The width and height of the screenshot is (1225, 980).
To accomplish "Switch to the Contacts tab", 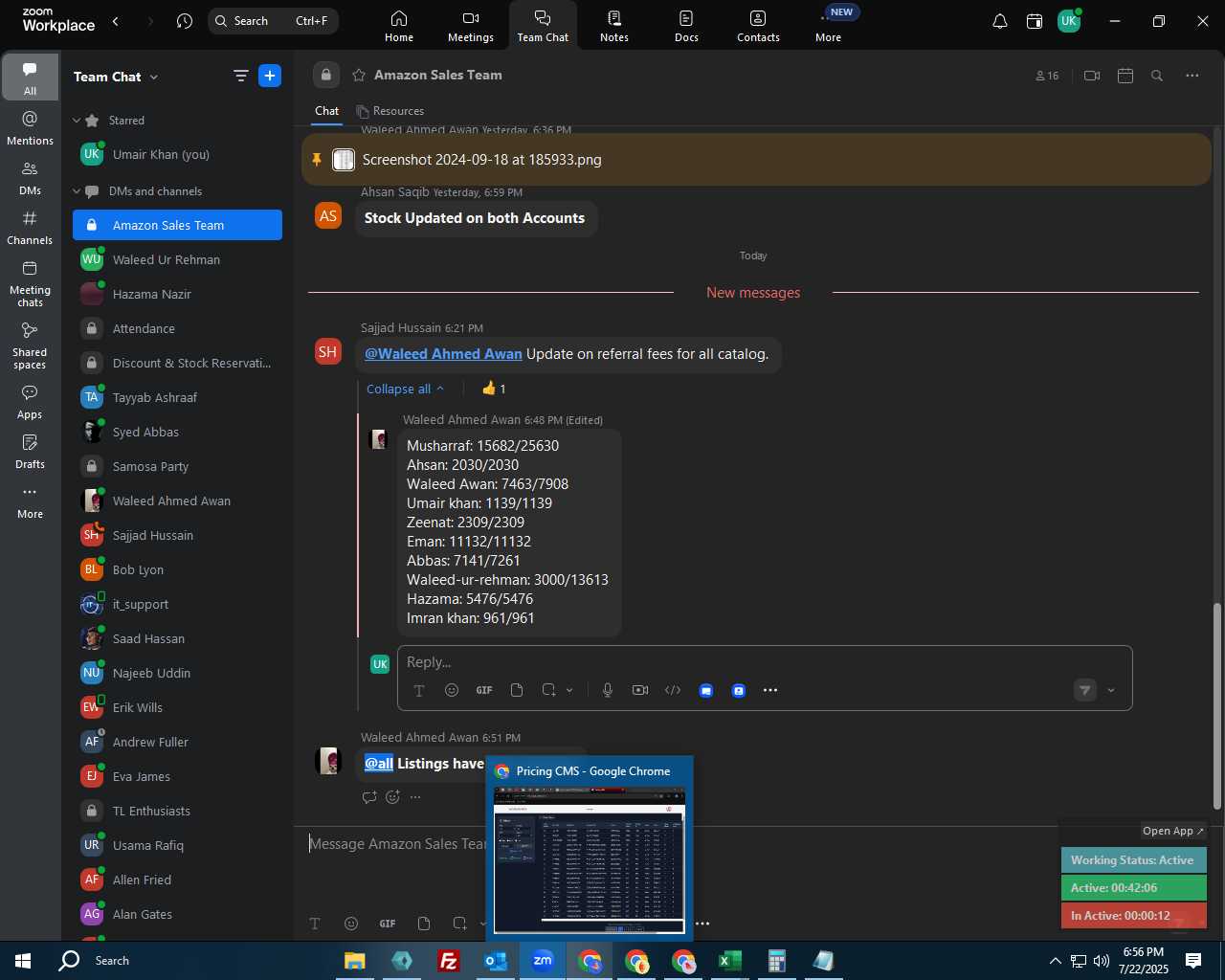I will coord(758,26).
